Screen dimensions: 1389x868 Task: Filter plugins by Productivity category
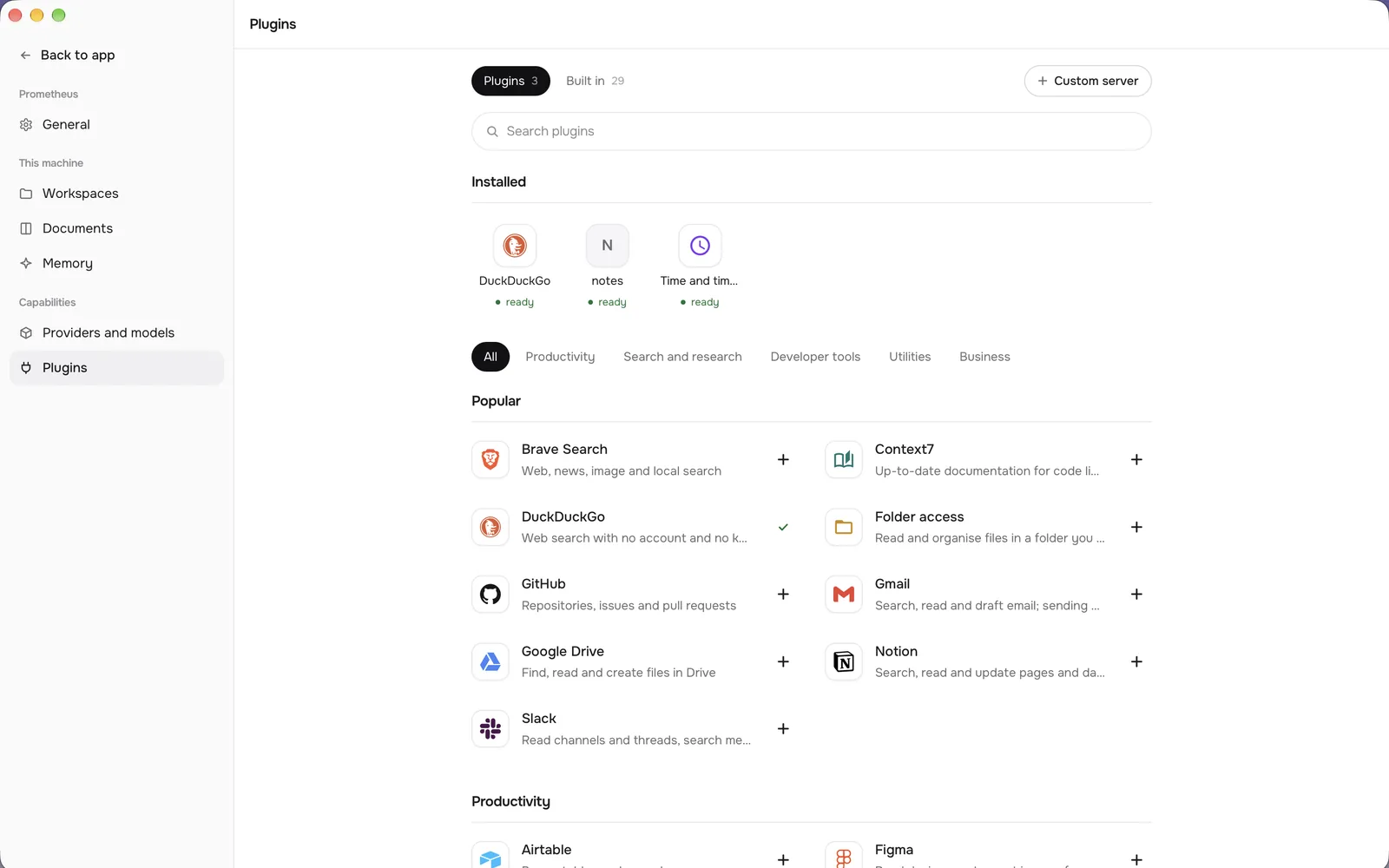point(560,357)
